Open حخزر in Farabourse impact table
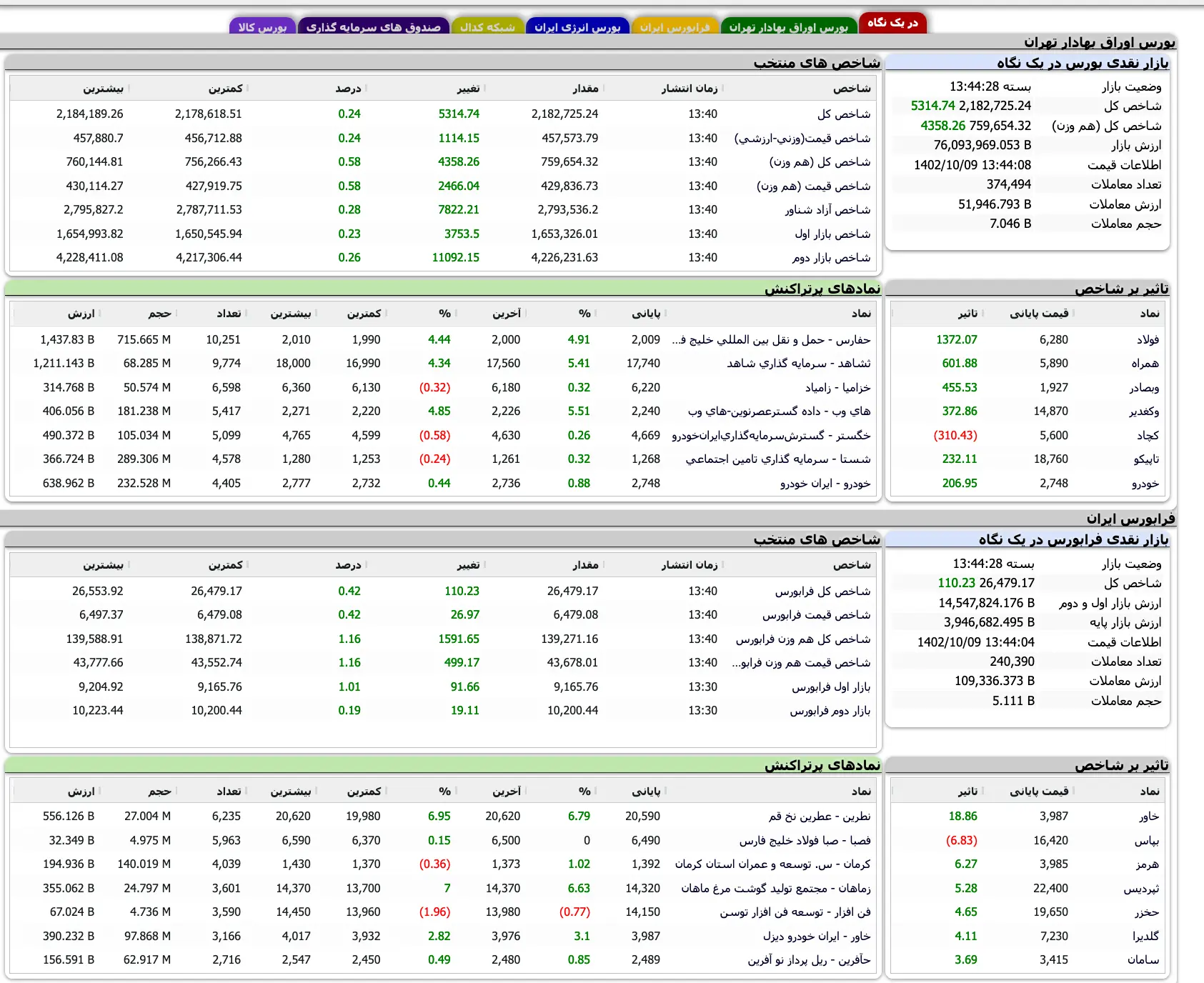Image resolution: width=1204 pixels, height=983 pixels. (1147, 912)
